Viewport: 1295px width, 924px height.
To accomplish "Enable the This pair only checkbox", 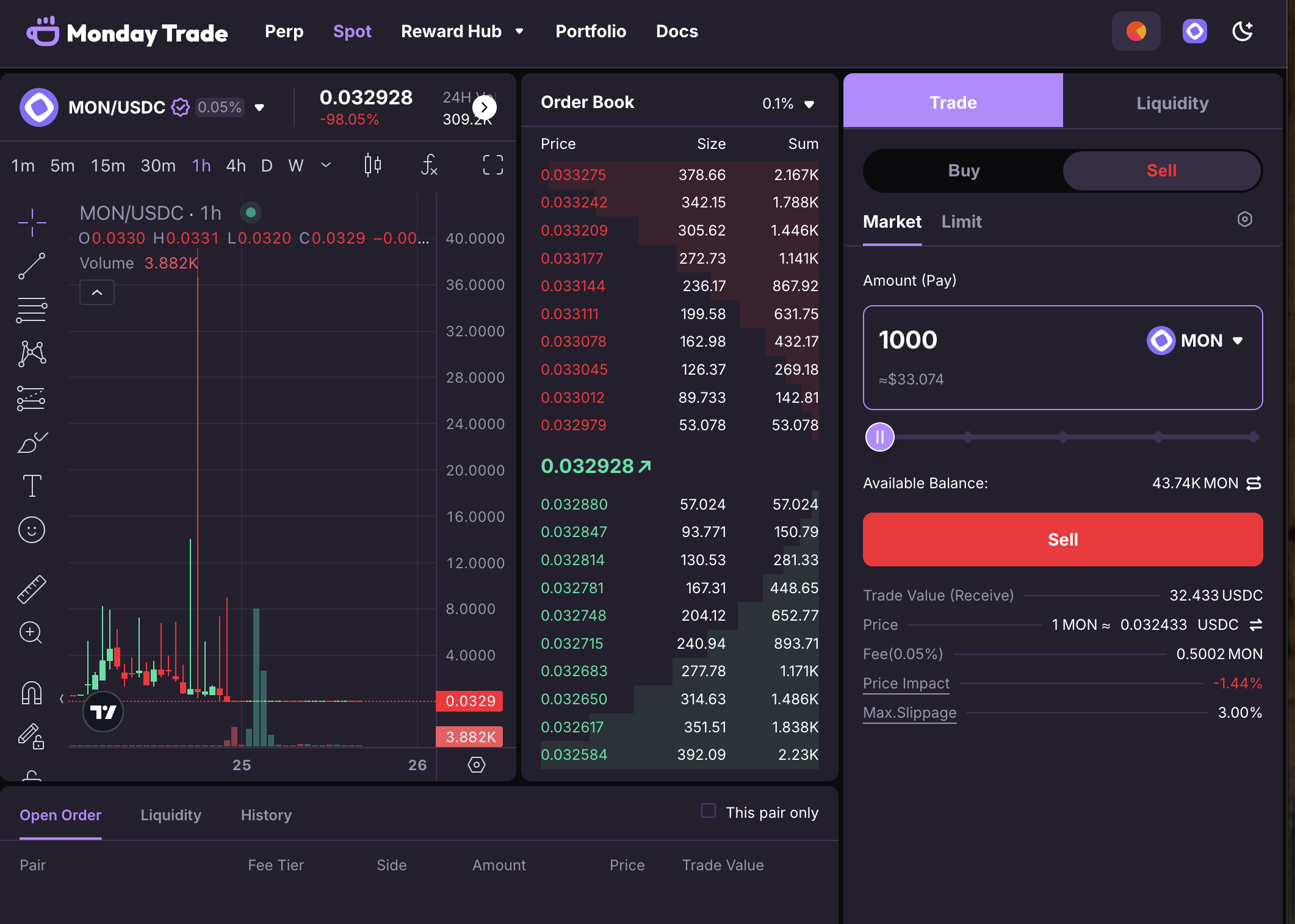I will coord(709,811).
